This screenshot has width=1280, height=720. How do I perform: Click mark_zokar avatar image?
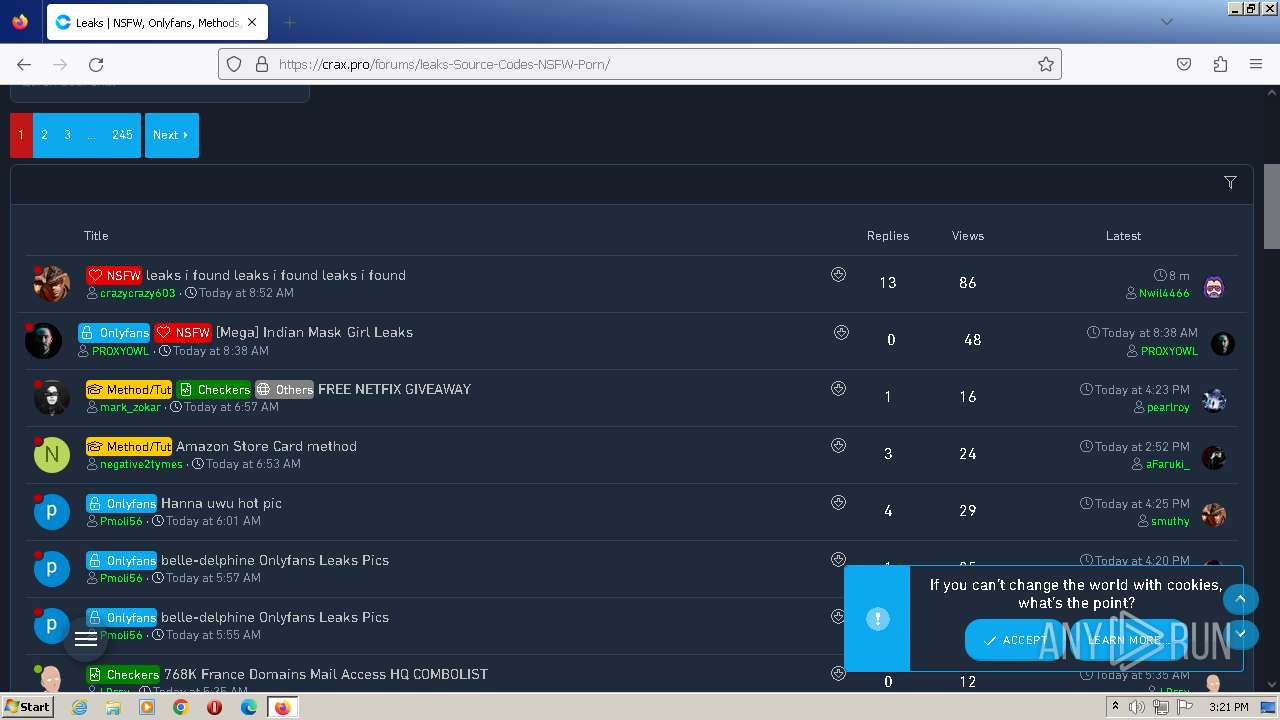pyautogui.click(x=51, y=398)
